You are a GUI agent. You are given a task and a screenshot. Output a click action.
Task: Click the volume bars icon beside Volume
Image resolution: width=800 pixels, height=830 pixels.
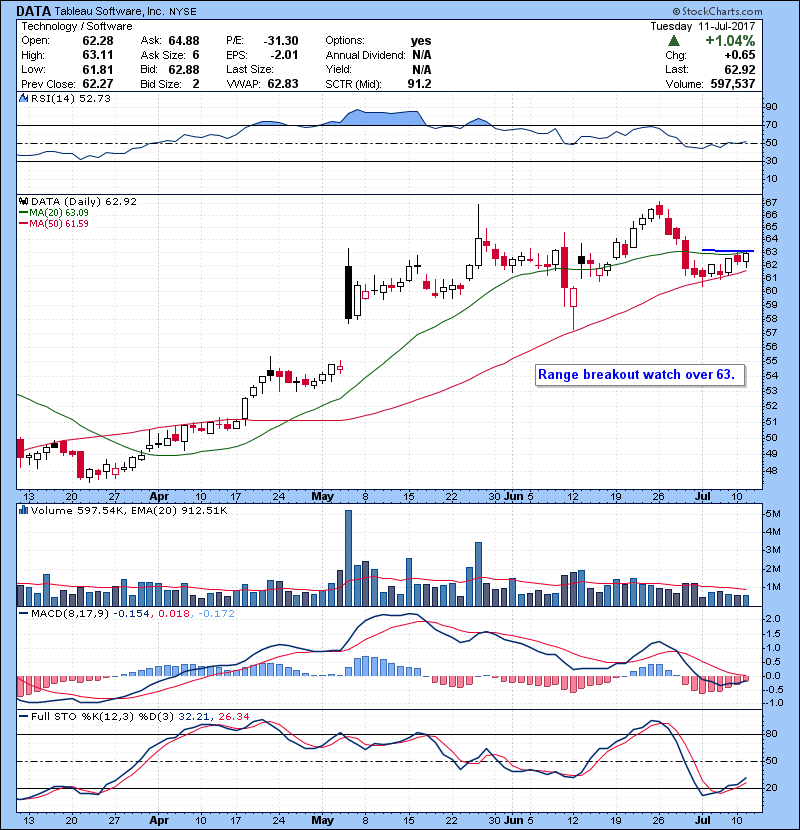pos(23,510)
